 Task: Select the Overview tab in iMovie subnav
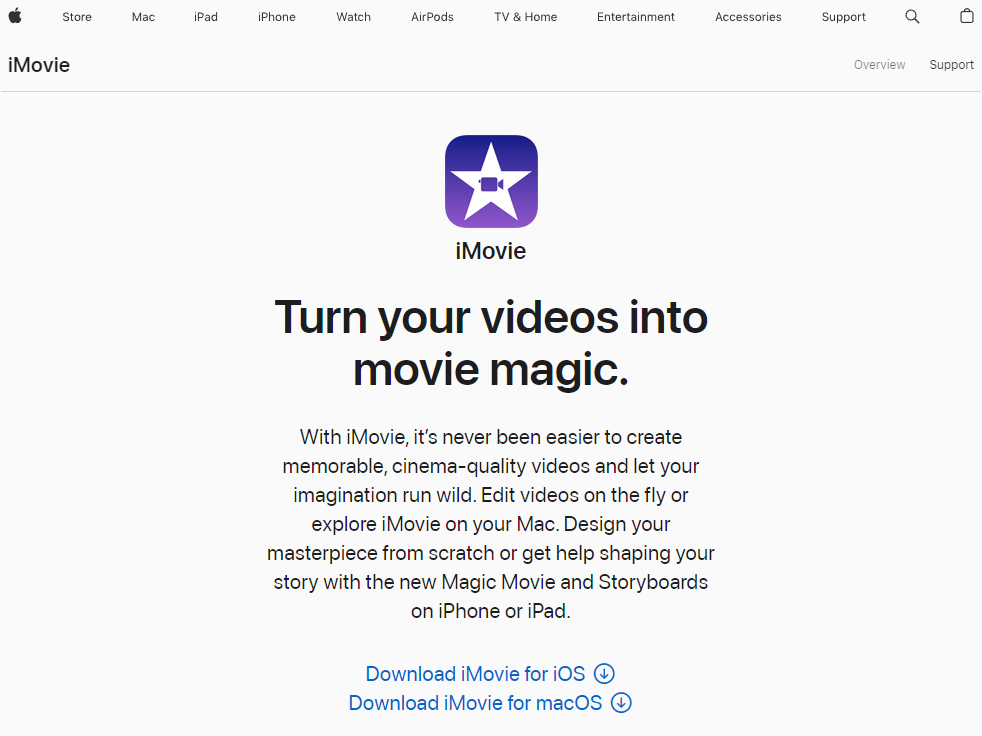[879, 65]
